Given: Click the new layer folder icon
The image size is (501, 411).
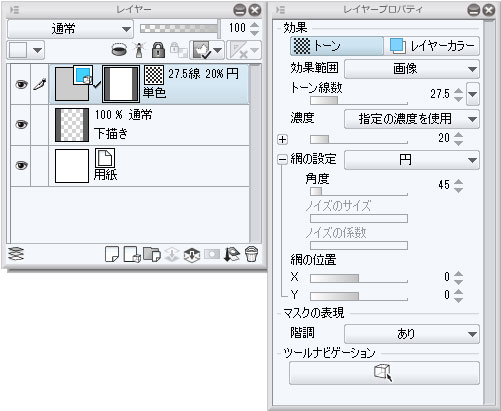Looking at the screenshot, I should 152,255.
